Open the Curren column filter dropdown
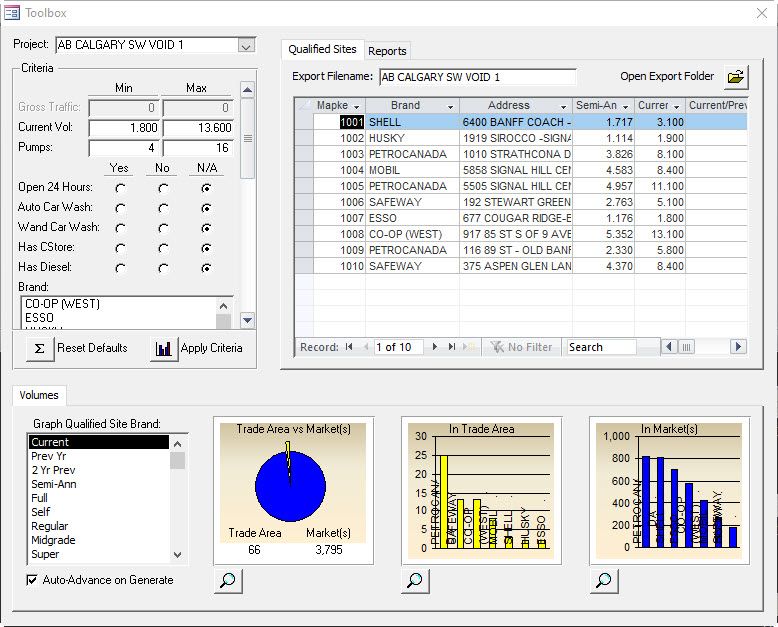 [676, 107]
